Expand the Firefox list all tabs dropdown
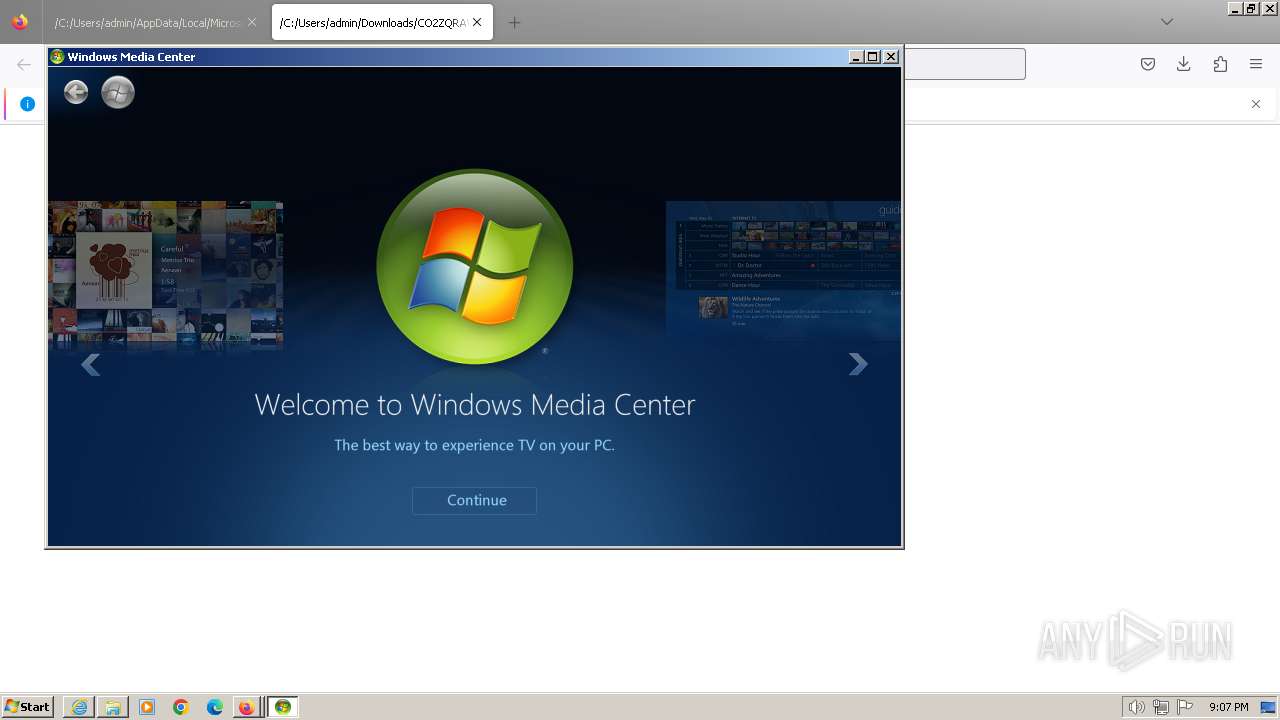The image size is (1280, 720). click(x=1166, y=22)
